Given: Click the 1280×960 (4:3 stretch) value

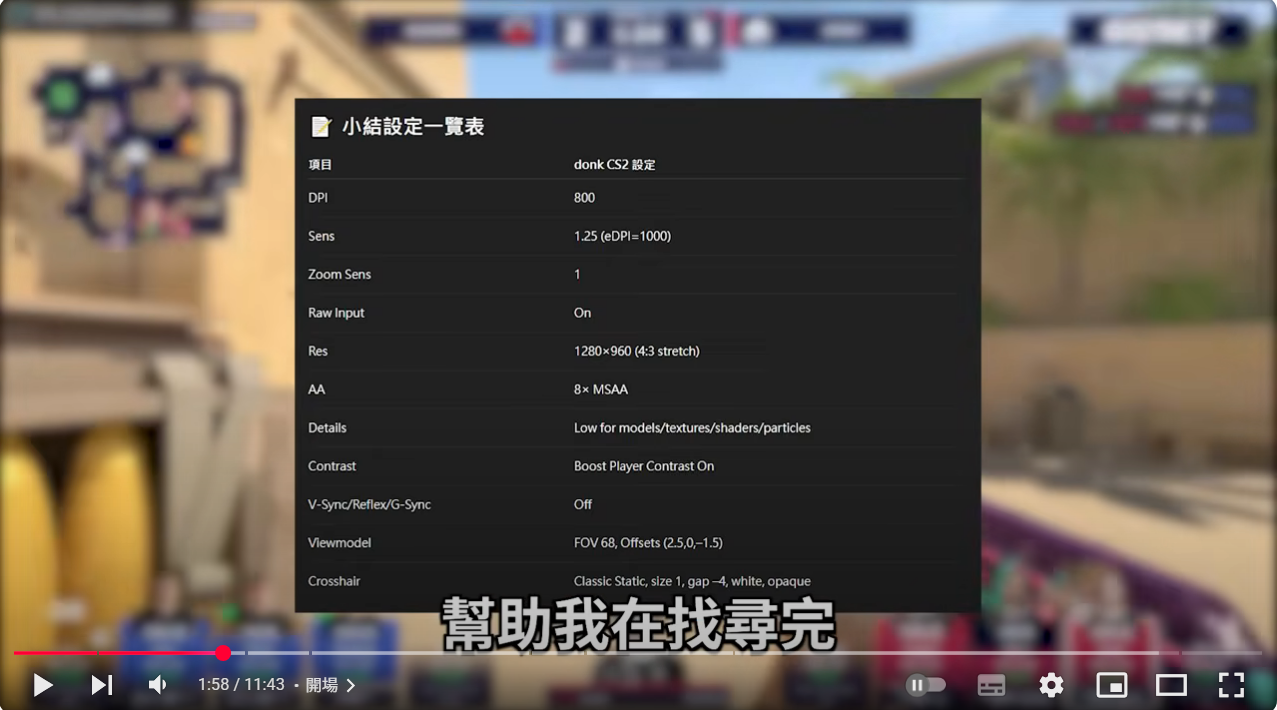Looking at the screenshot, I should point(636,351).
